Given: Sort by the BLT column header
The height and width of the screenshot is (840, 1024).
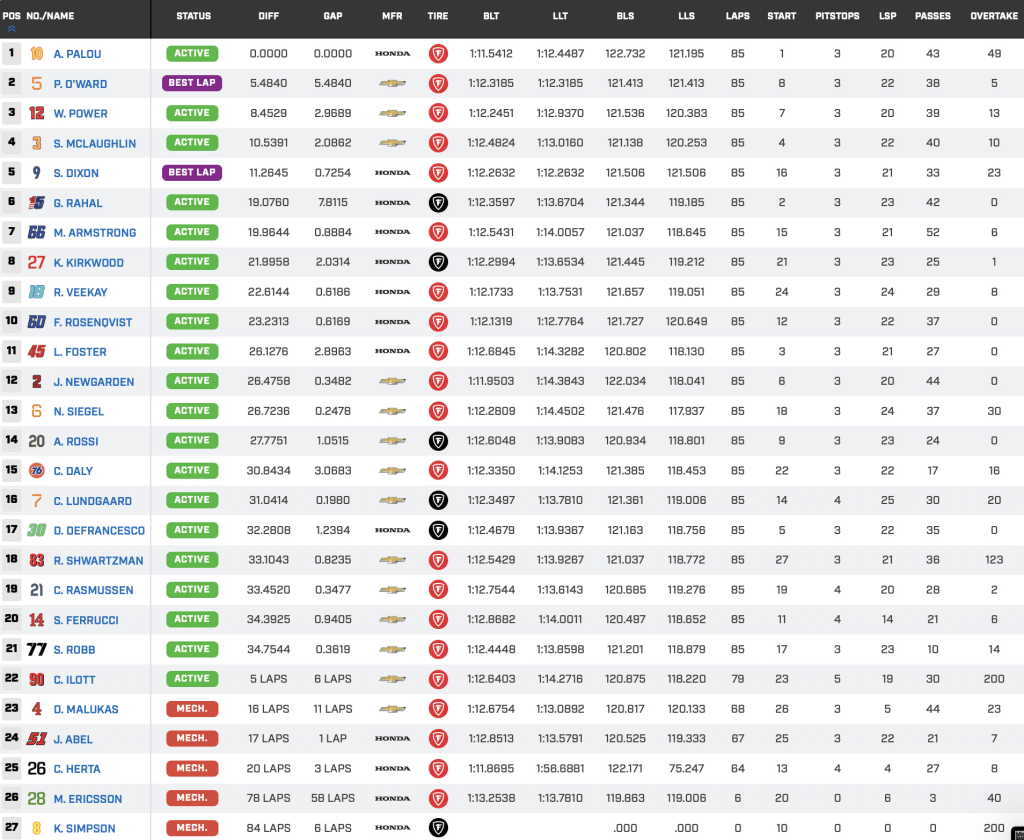Looking at the screenshot, I should tap(491, 16).
